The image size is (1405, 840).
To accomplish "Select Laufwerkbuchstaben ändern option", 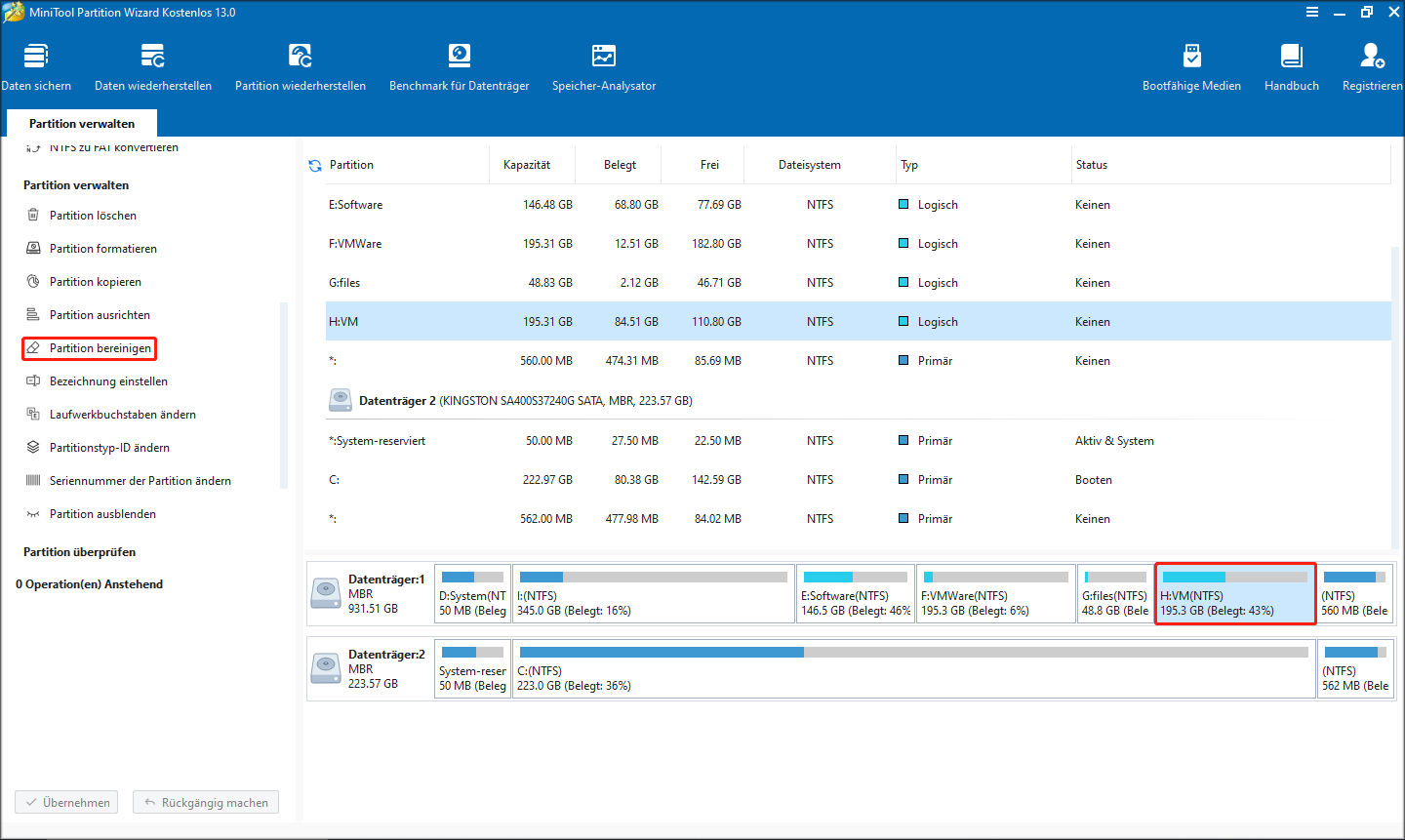I will pyautogui.click(x=122, y=415).
